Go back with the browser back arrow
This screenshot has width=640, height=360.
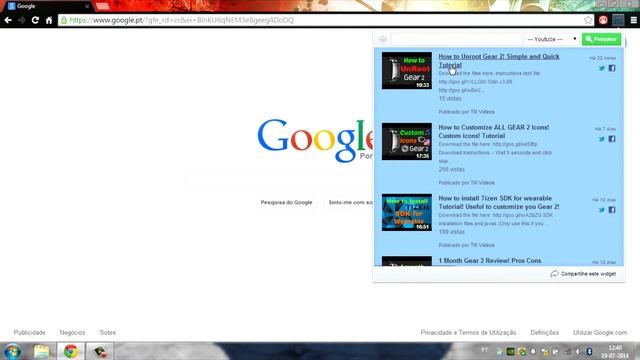click(x=8, y=20)
